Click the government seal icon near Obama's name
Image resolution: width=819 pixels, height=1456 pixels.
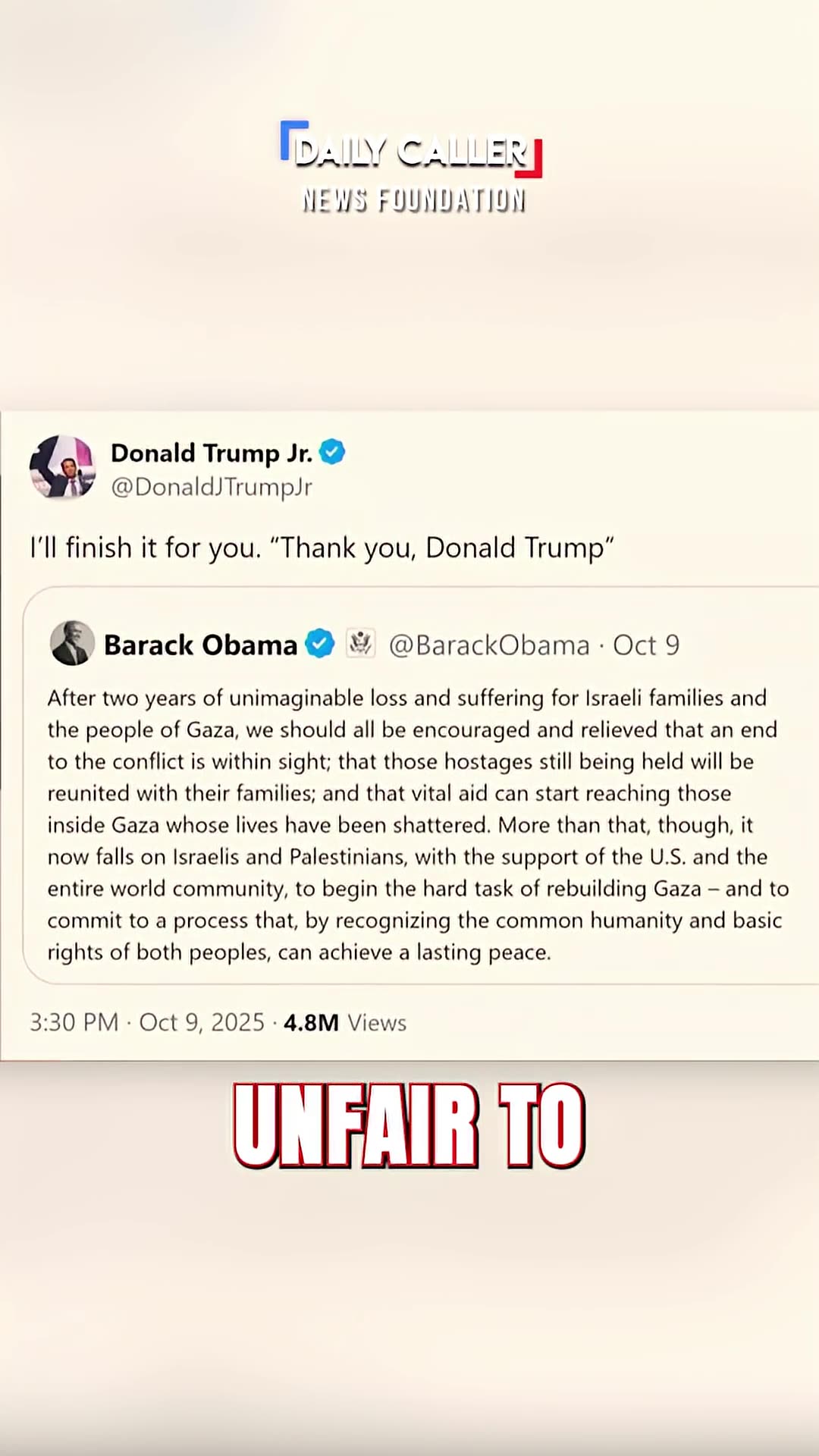point(360,643)
